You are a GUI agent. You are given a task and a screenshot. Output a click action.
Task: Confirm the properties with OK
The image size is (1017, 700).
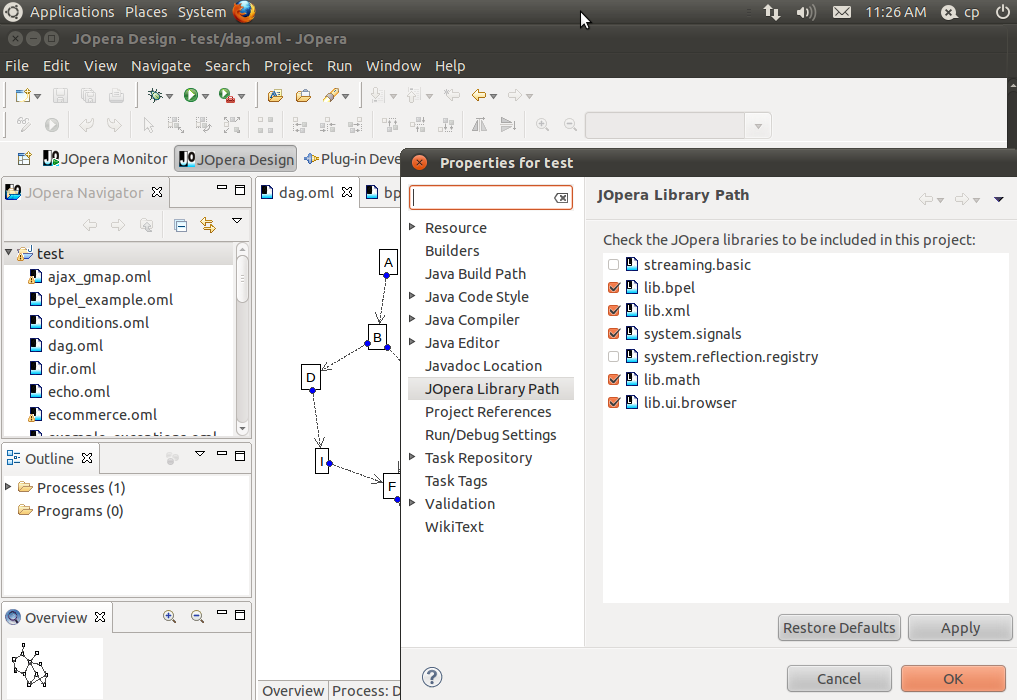pyautogui.click(x=953, y=679)
